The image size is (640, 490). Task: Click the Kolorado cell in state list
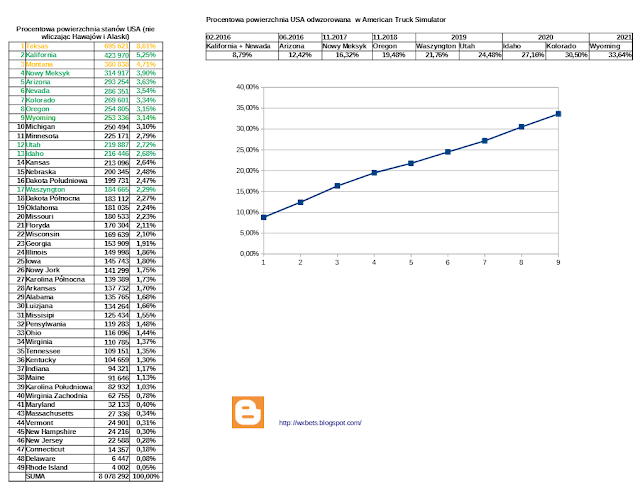60,100
